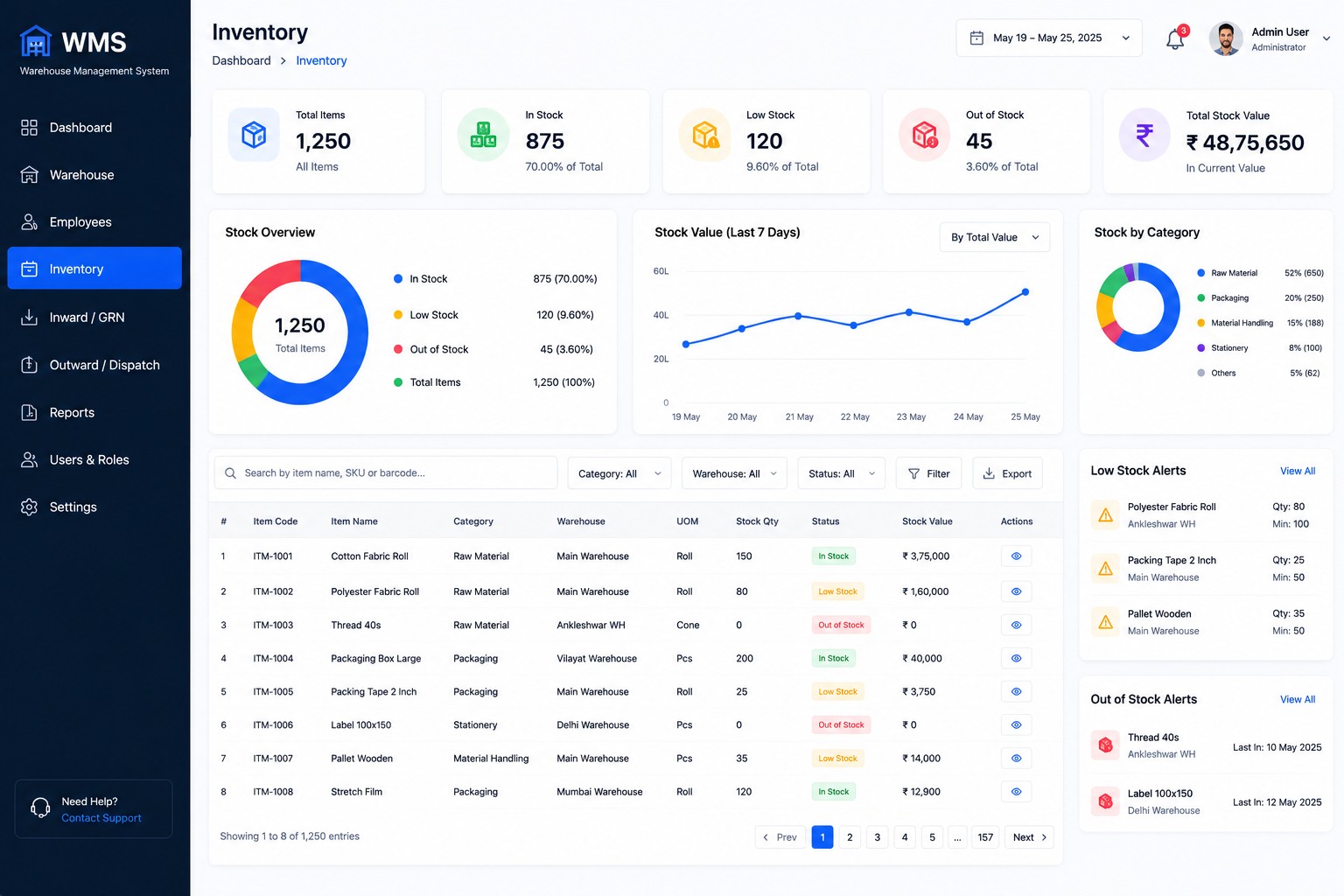Open Inward / GRN sidebar section
The image size is (1344, 896).
[x=94, y=318]
